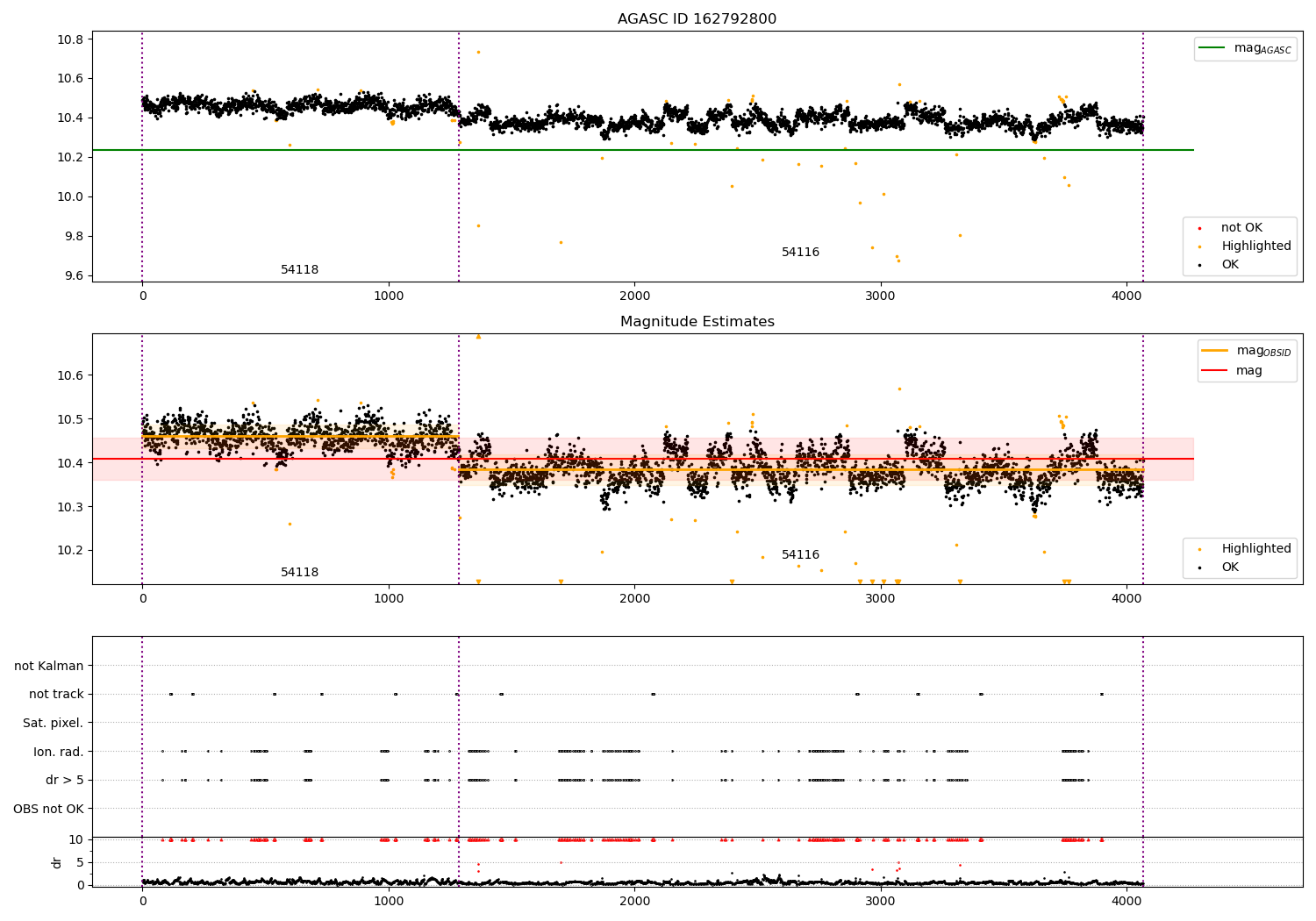Click the orange dot marker beside top plot 'Highlighted'
Image resolution: width=1316 pixels, height=921 pixels.
1199,247
